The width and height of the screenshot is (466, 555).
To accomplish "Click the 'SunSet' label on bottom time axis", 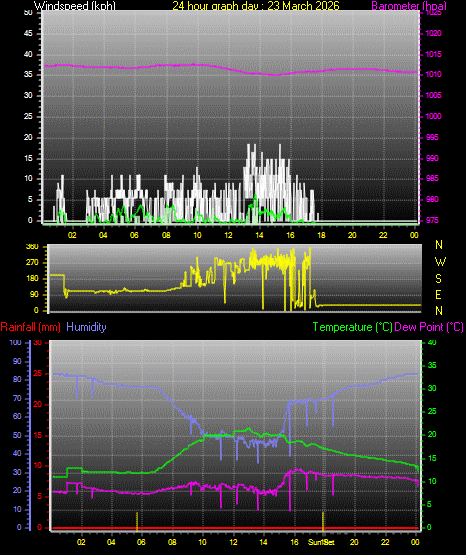I will [x=321, y=542].
